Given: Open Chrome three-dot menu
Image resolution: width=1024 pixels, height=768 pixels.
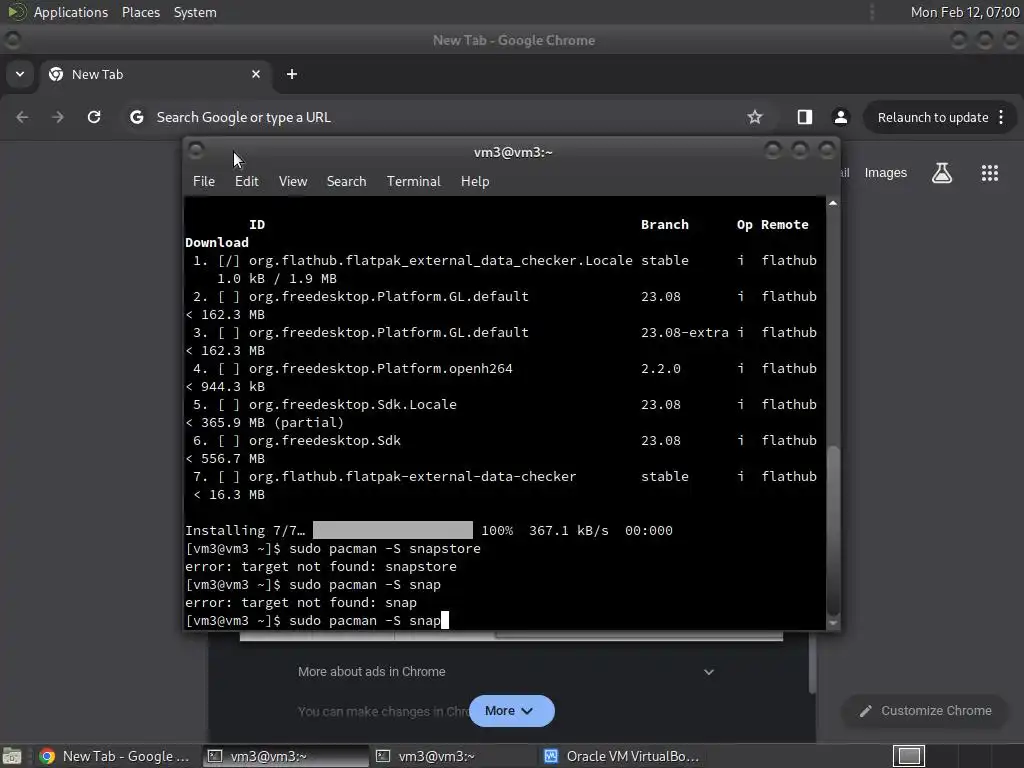Looking at the screenshot, I should tap(1001, 118).
